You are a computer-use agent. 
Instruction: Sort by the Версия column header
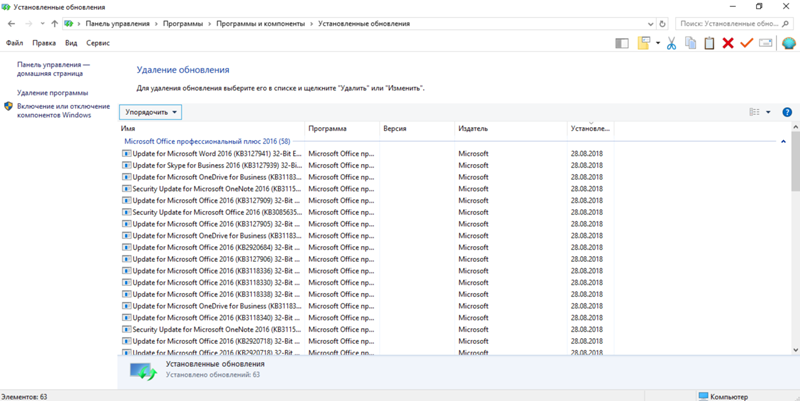coord(417,129)
